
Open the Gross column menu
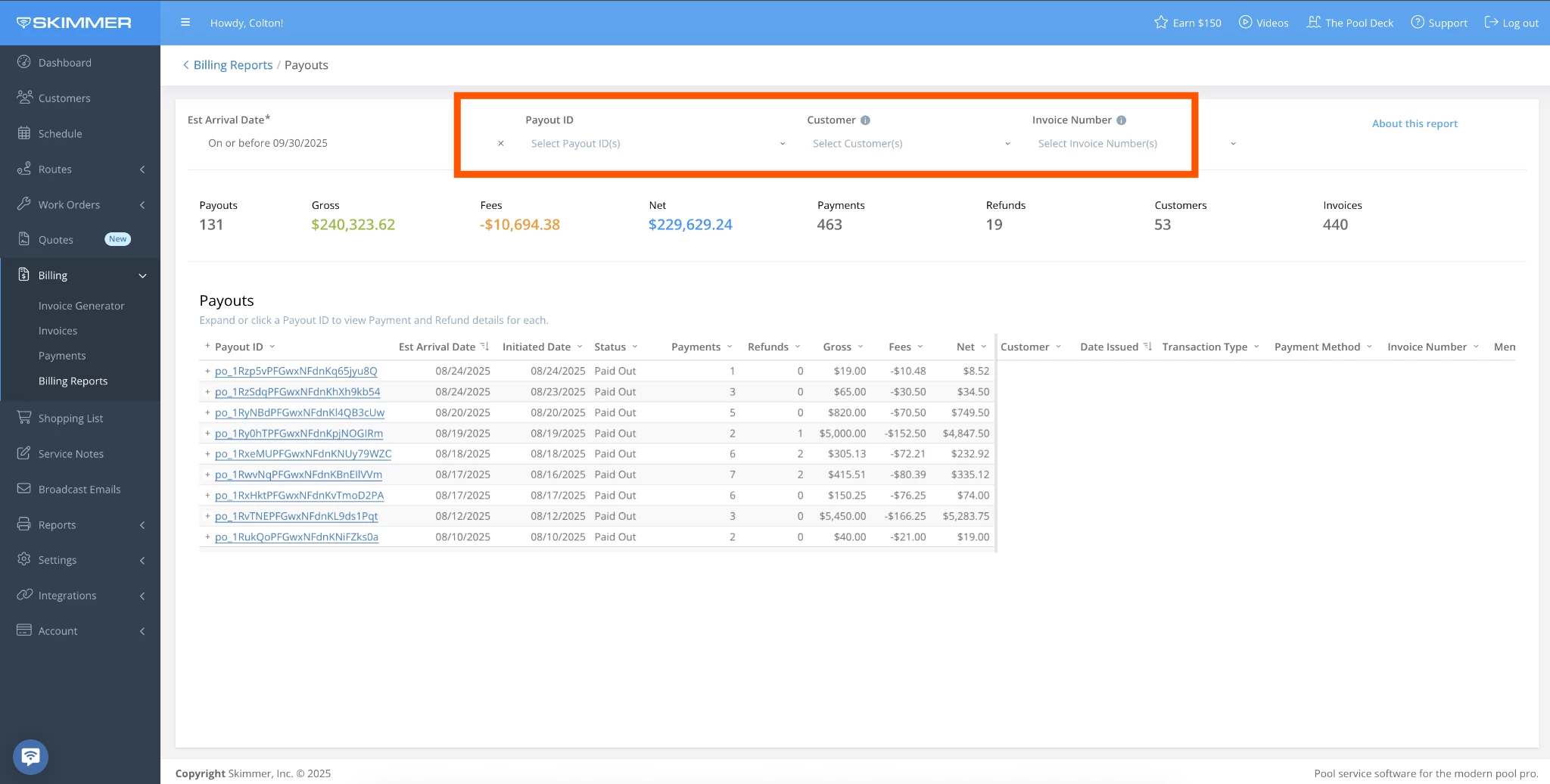point(861,347)
